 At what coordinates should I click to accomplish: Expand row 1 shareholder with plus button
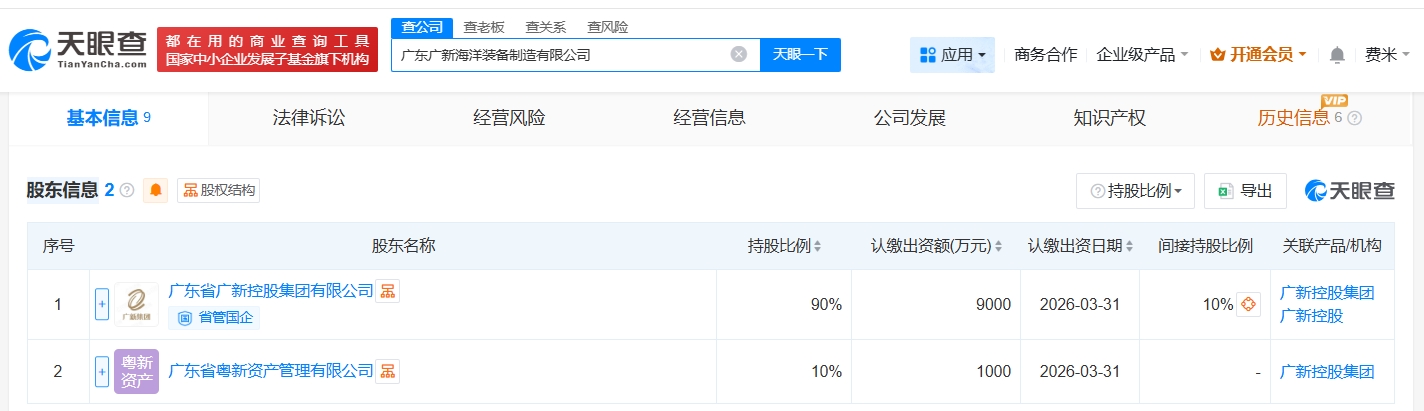(x=101, y=305)
